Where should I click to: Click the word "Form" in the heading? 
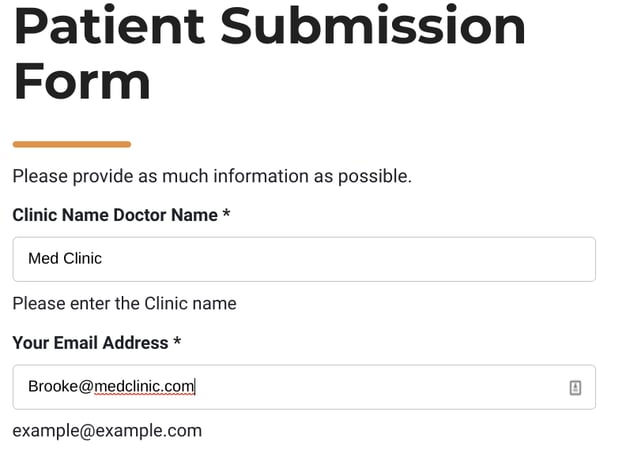(x=82, y=82)
